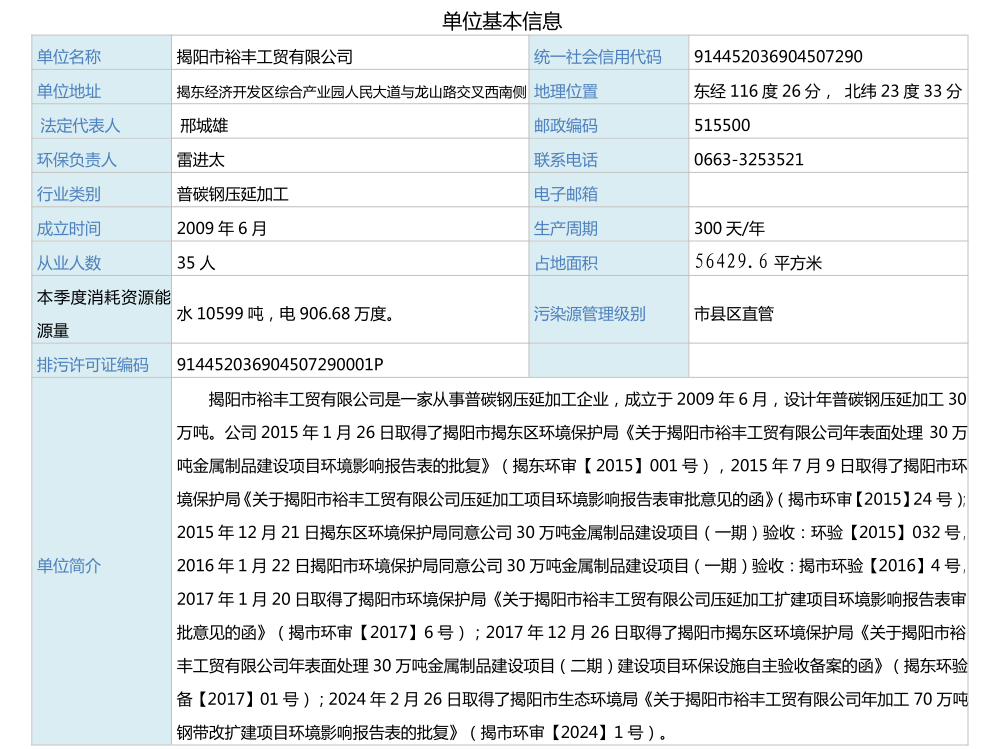This screenshot has height=749, width=1000.
Task: Select the 生产周期 label
Action: pyautogui.click(x=566, y=229)
